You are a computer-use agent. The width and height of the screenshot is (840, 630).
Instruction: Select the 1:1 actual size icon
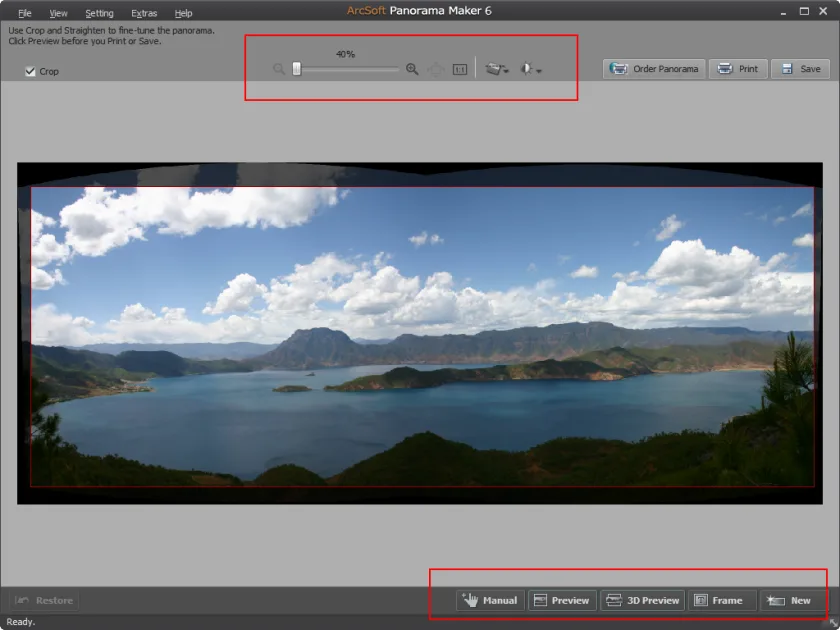(x=460, y=70)
